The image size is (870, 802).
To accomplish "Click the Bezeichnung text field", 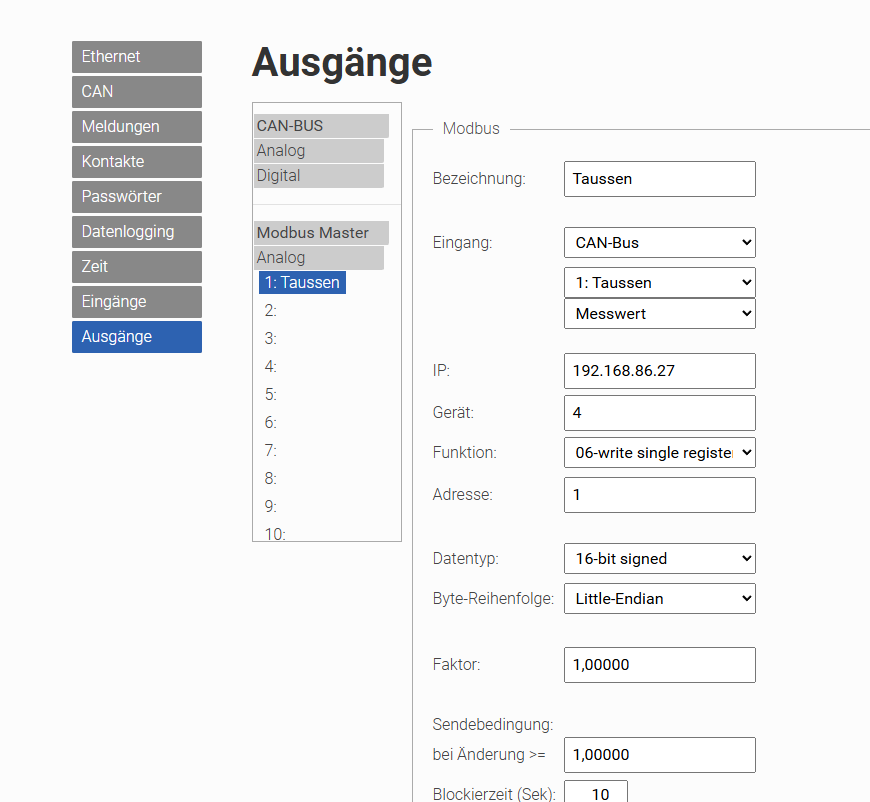I will tap(659, 179).
